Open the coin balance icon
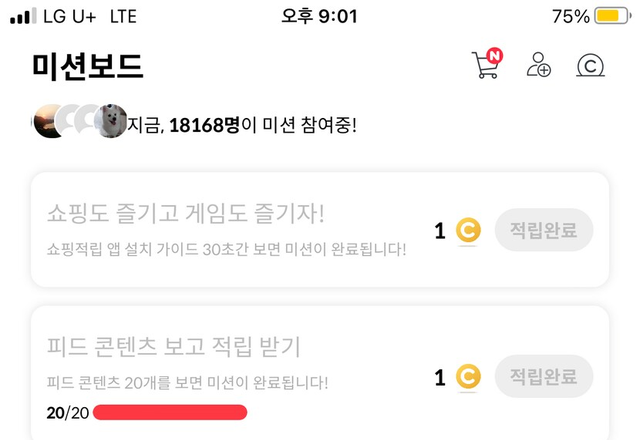640x440 pixels. 592,66
